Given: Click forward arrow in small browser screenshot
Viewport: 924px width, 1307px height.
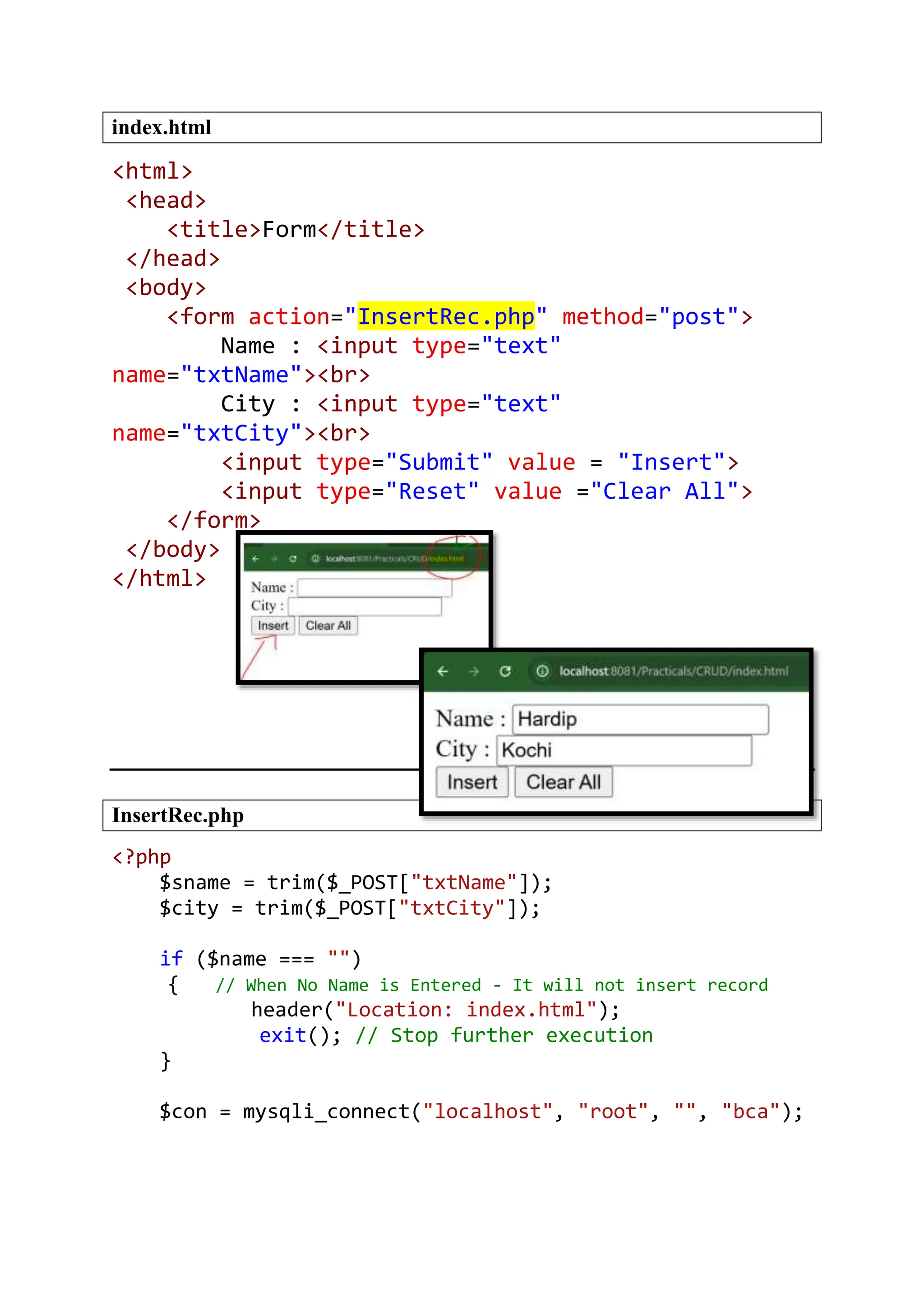Looking at the screenshot, I should click(x=274, y=559).
